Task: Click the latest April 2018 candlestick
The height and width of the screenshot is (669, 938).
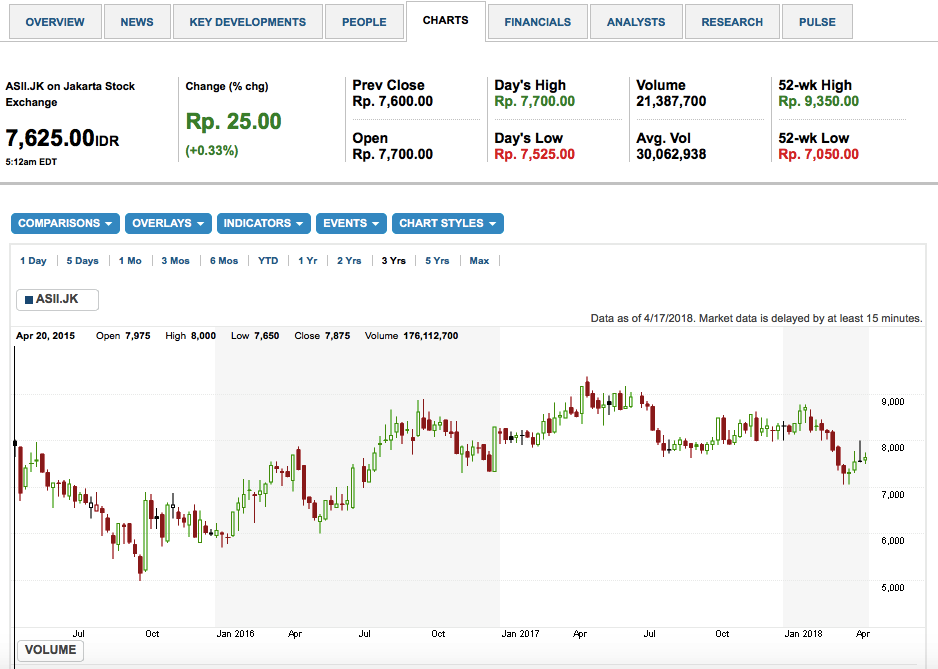Action: pyautogui.click(x=865, y=459)
